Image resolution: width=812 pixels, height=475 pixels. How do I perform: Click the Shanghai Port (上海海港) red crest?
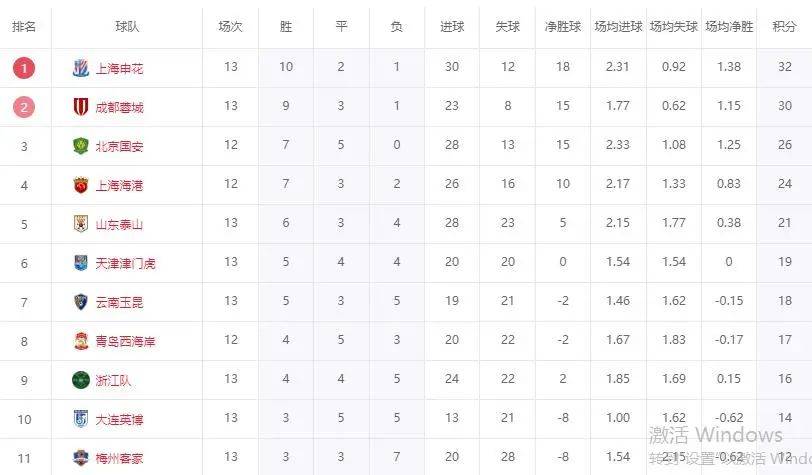(x=81, y=185)
